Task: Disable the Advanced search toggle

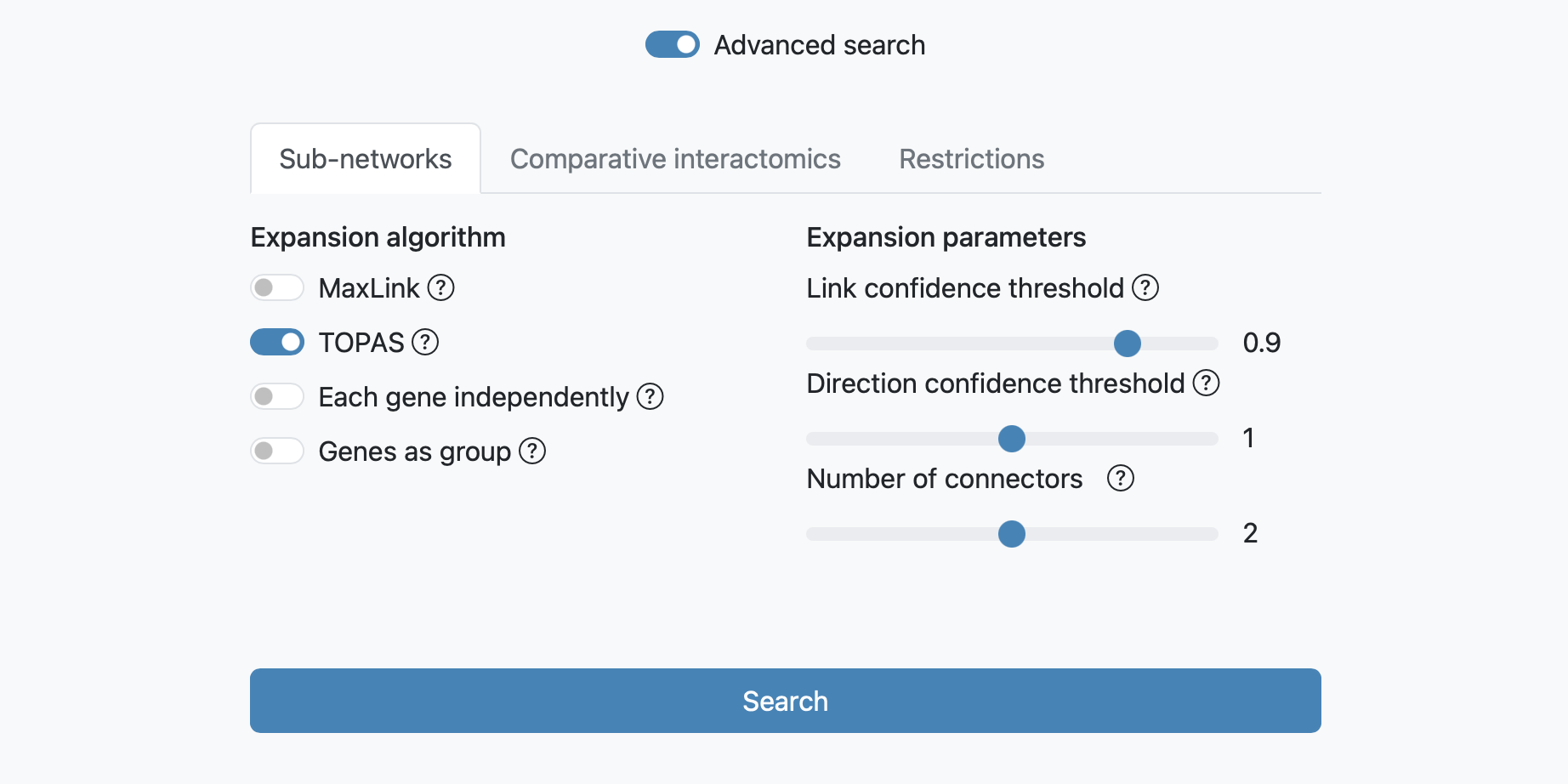Action: click(673, 44)
